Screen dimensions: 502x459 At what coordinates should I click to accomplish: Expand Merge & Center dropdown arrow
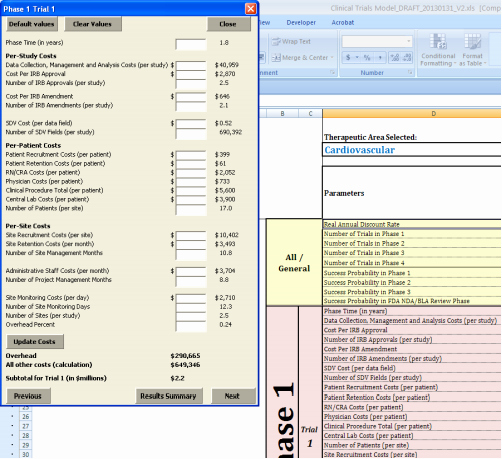332,58
